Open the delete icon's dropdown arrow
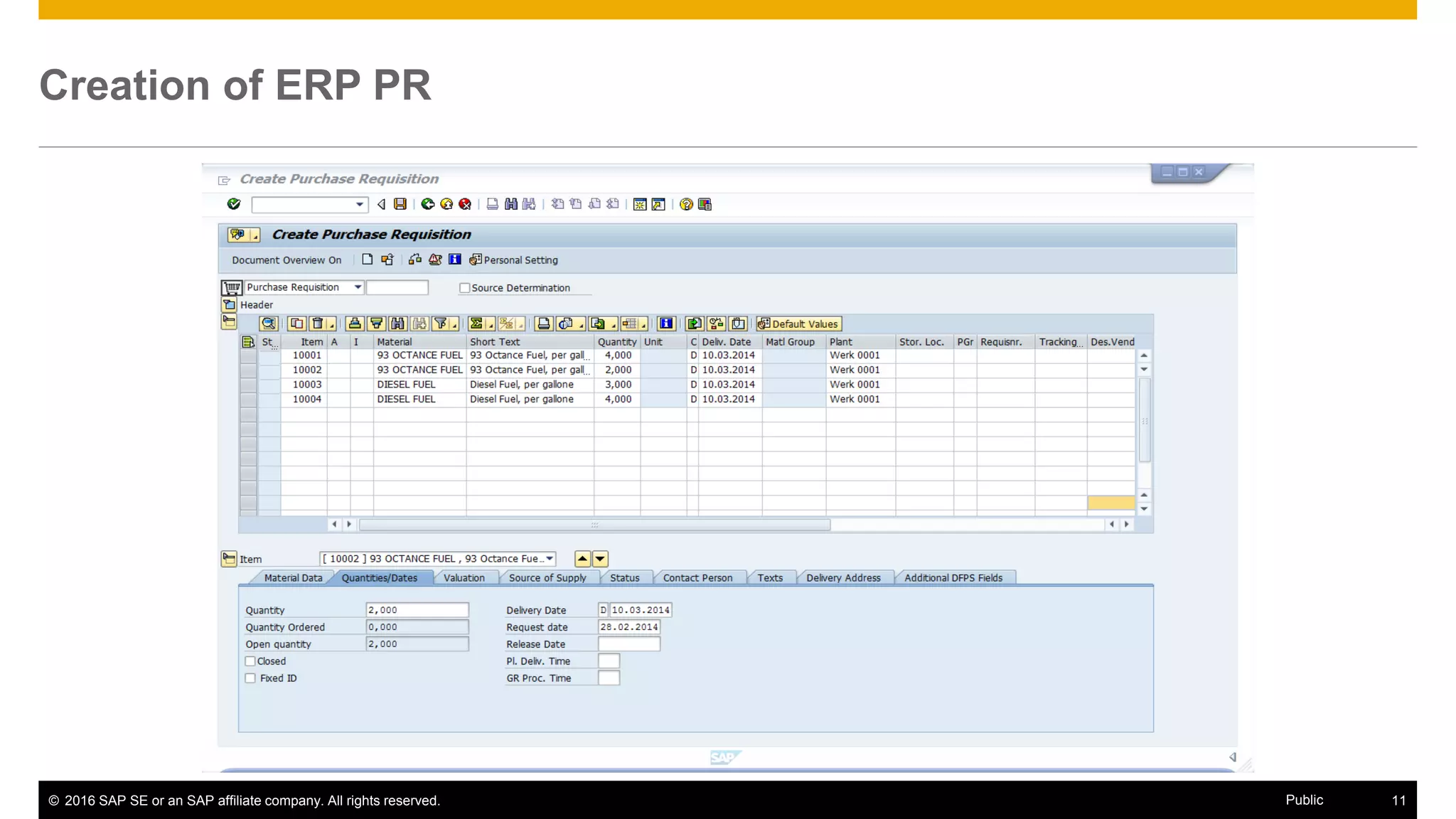The height and width of the screenshot is (819, 1456). pyautogui.click(x=332, y=324)
